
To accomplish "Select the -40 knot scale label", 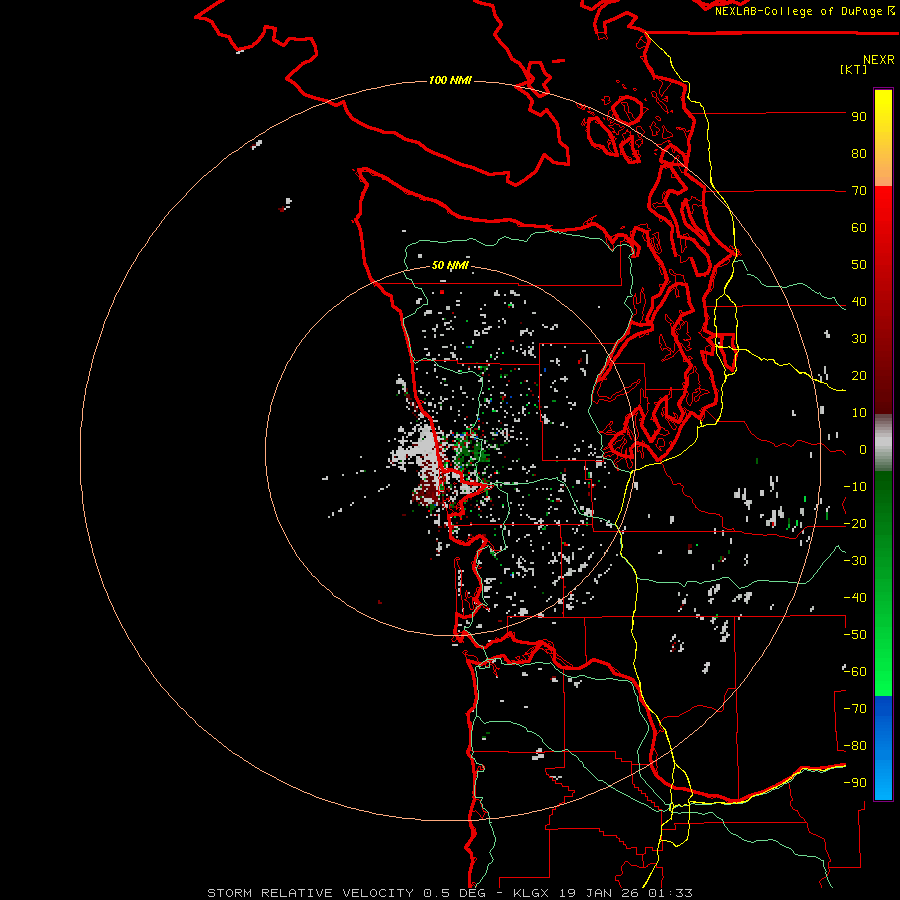I will [855, 598].
